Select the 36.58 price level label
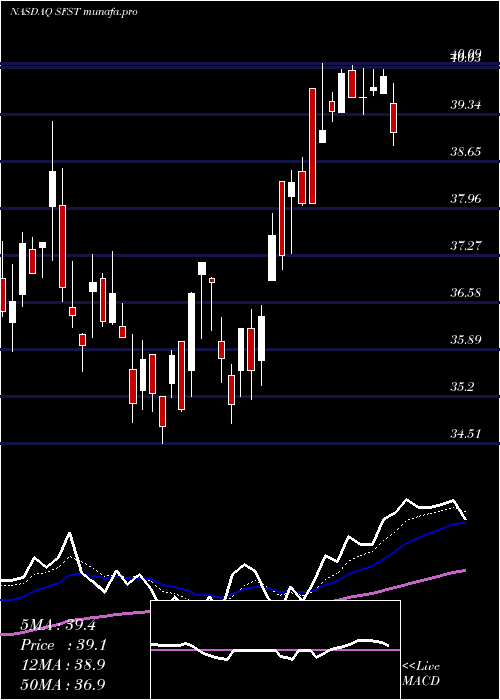This screenshot has height=700, width=500. [x=466, y=293]
